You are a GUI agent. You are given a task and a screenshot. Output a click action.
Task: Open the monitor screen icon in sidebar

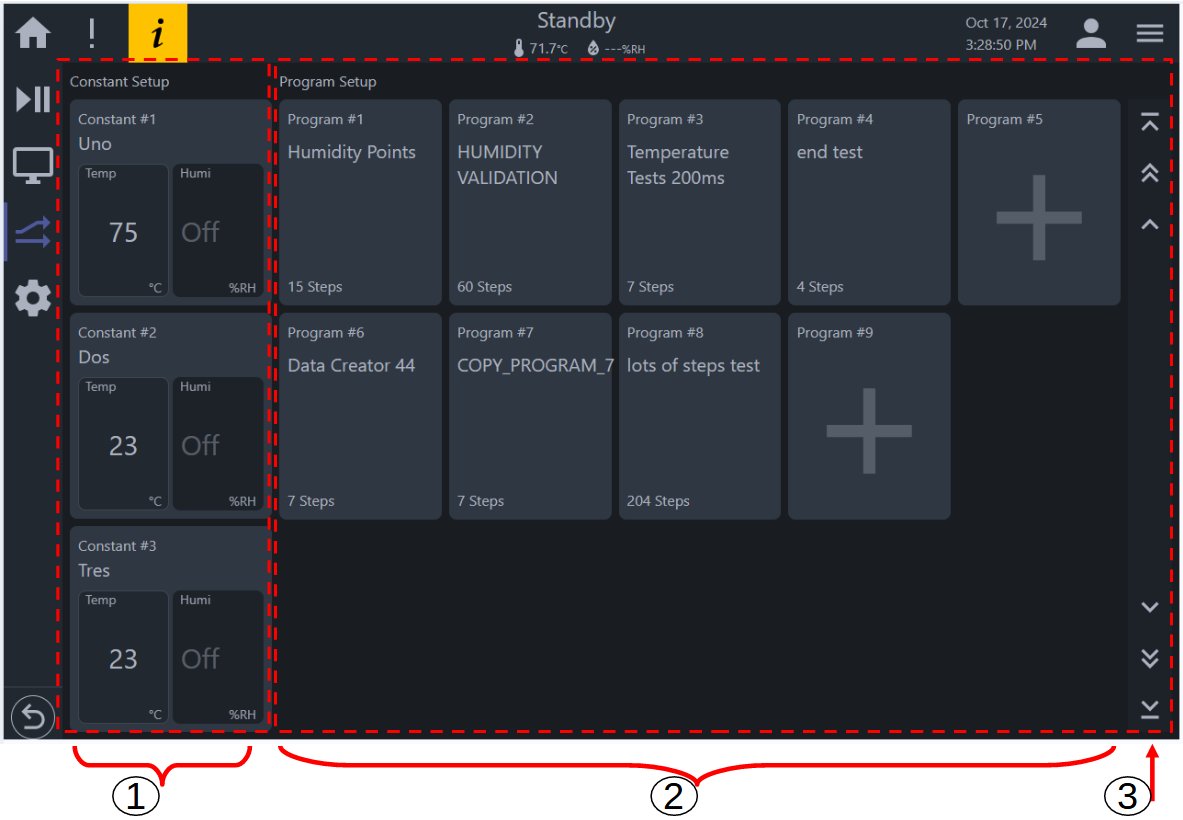pos(33,165)
